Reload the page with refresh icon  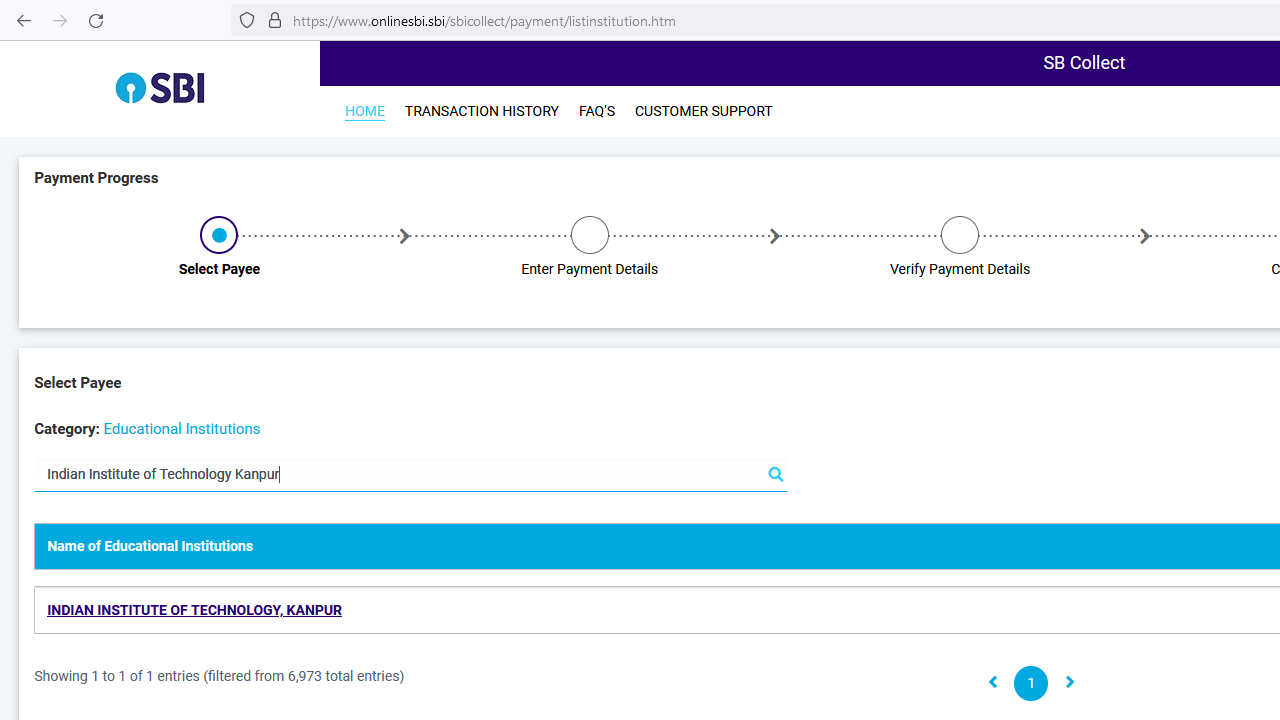(96, 21)
